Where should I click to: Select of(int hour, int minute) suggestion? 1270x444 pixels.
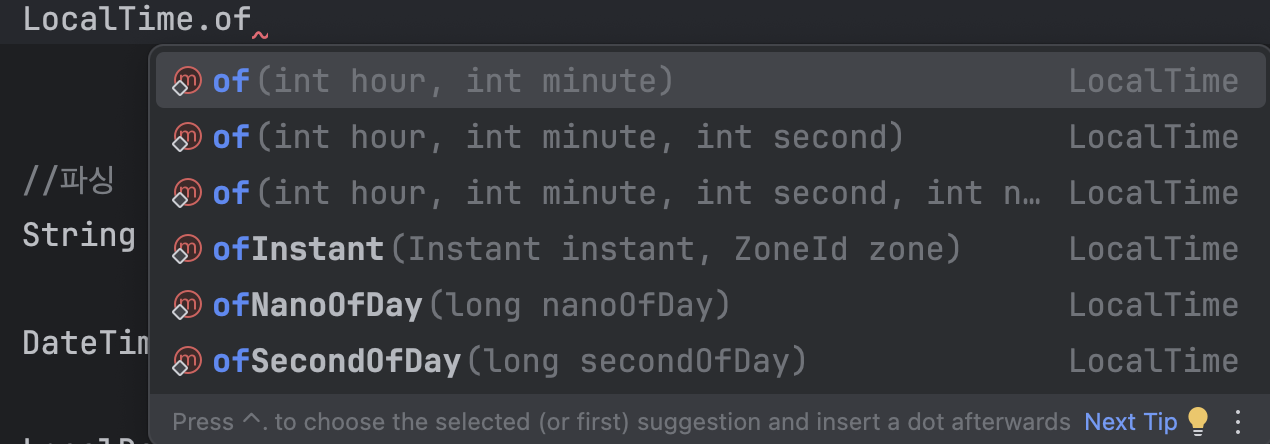[x=442, y=81]
